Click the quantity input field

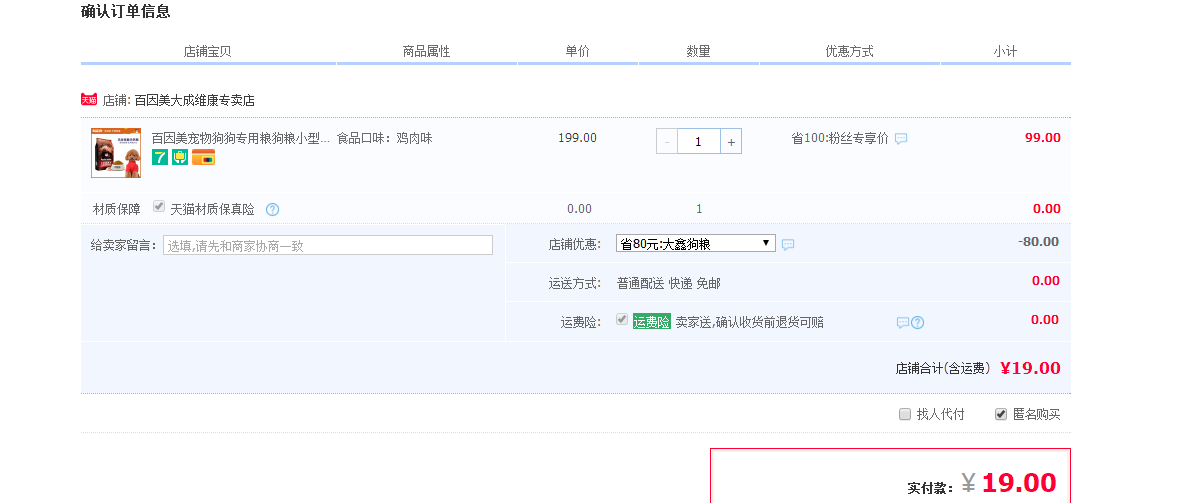tap(698, 141)
